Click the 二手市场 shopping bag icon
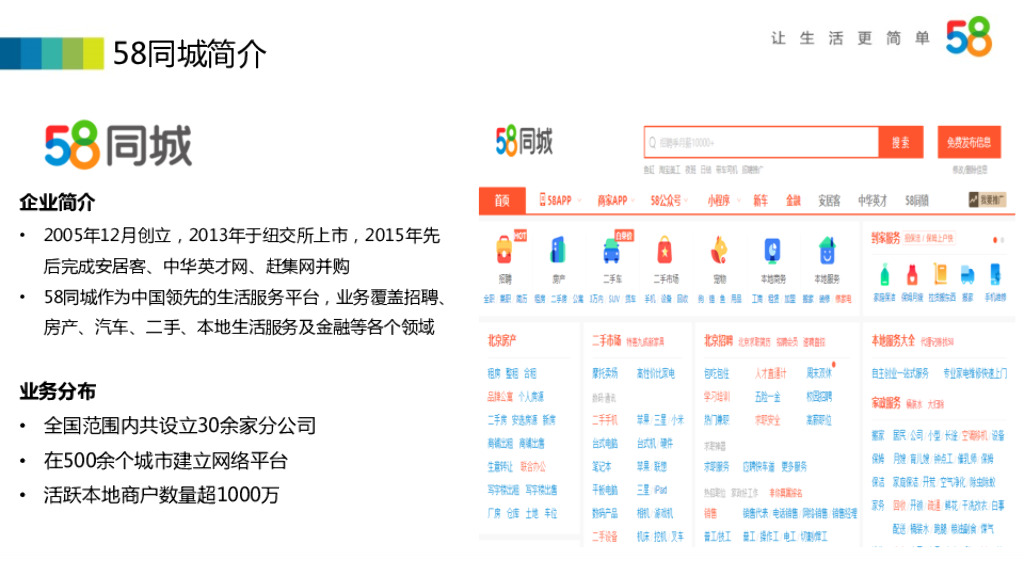The width and height of the screenshot is (1024, 576). pos(665,250)
